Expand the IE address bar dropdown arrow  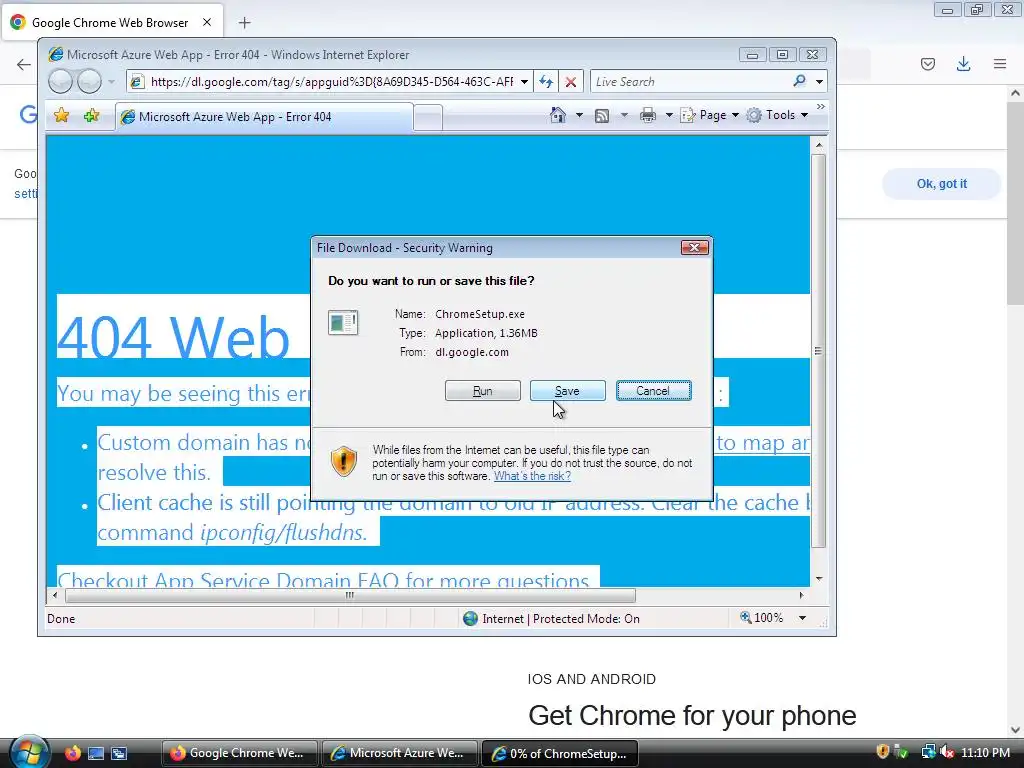tap(524, 82)
